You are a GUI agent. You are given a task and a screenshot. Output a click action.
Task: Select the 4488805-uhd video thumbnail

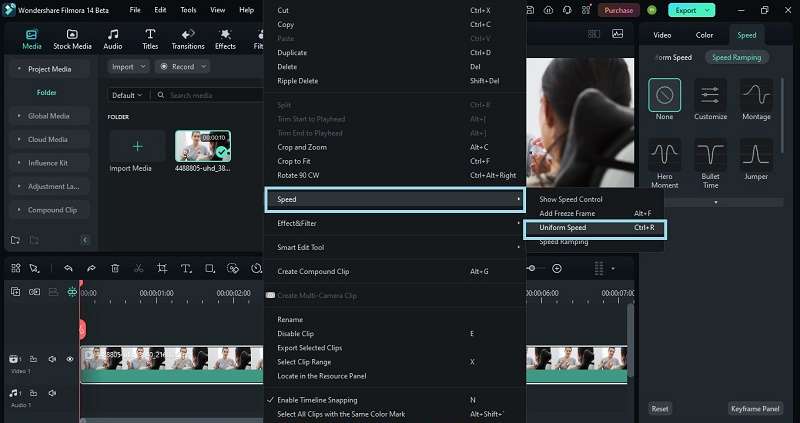tap(203, 146)
